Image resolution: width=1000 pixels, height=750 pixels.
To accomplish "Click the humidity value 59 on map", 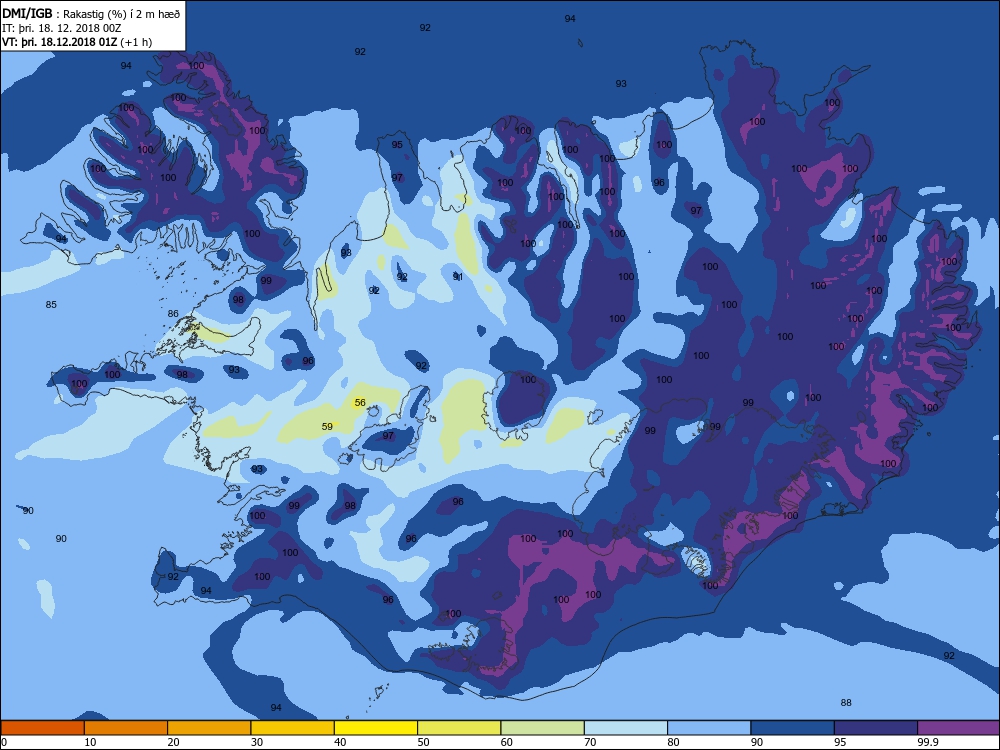I will point(327,427).
